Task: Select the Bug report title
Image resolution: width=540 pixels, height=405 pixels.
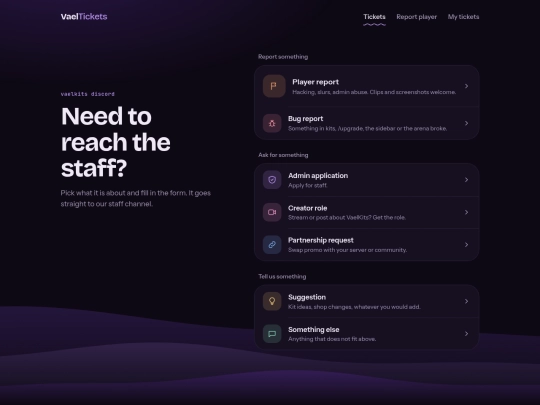Action: click(305, 118)
